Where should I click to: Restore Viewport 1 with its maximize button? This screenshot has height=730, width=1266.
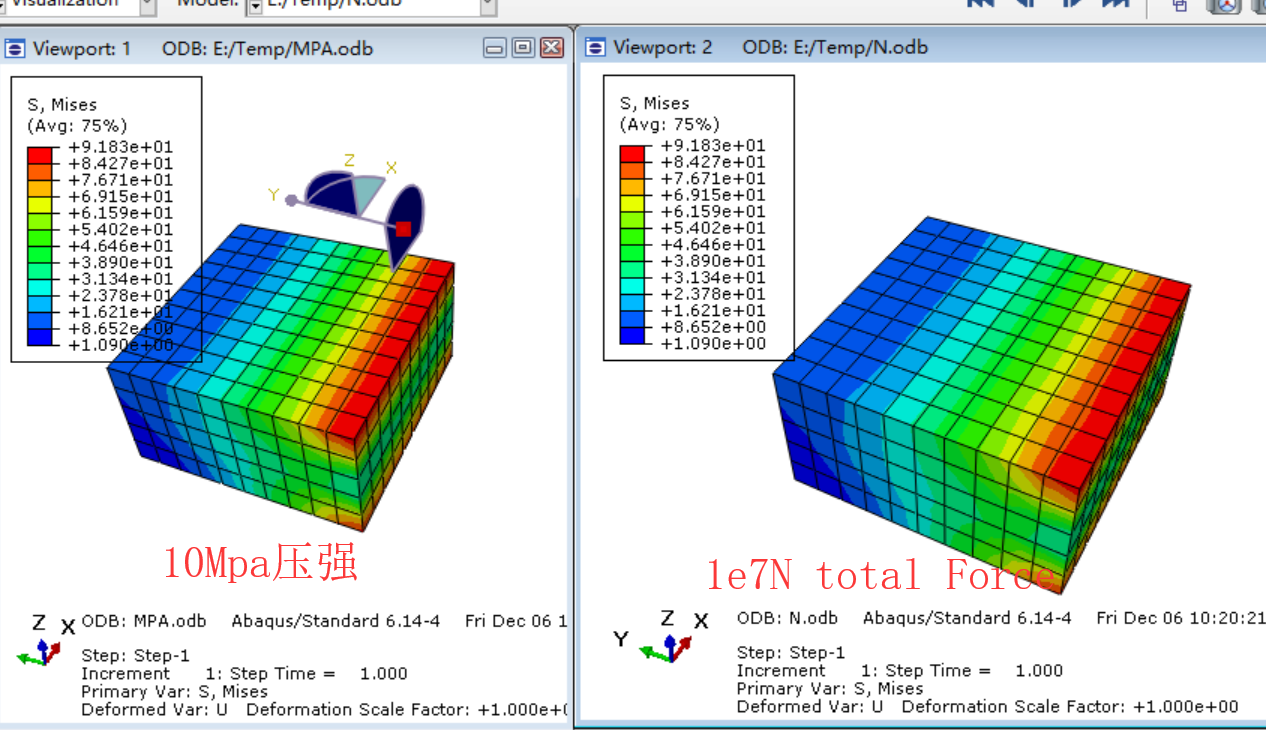point(523,46)
